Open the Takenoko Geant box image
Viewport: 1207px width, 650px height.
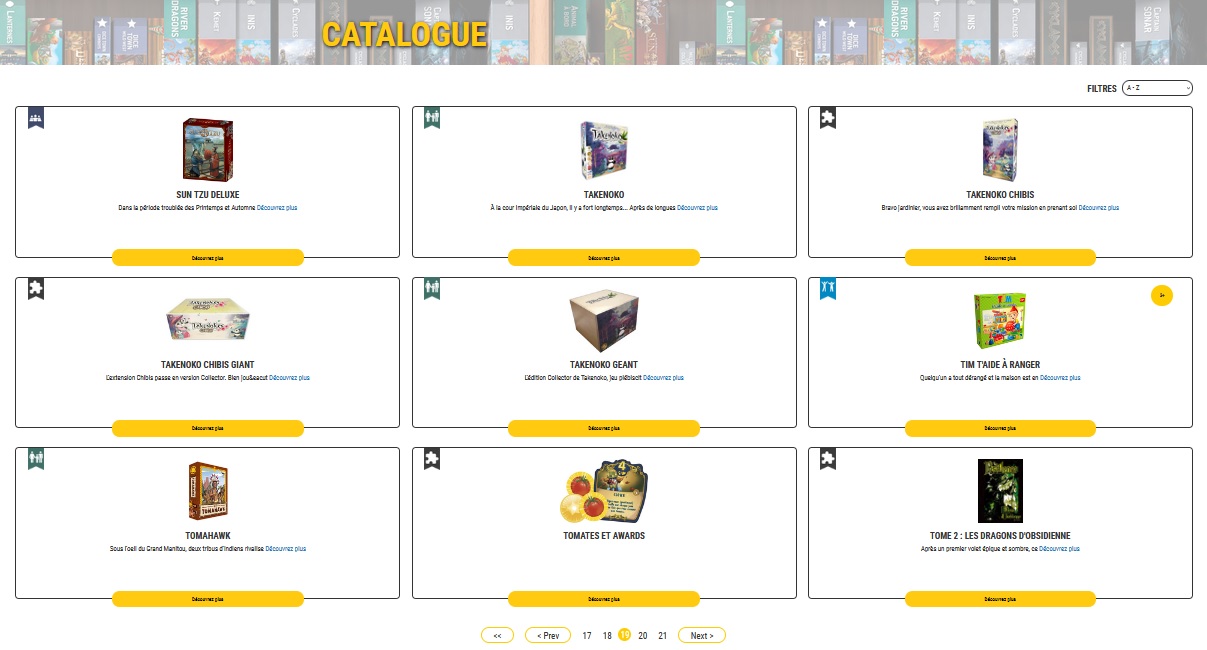click(x=604, y=320)
